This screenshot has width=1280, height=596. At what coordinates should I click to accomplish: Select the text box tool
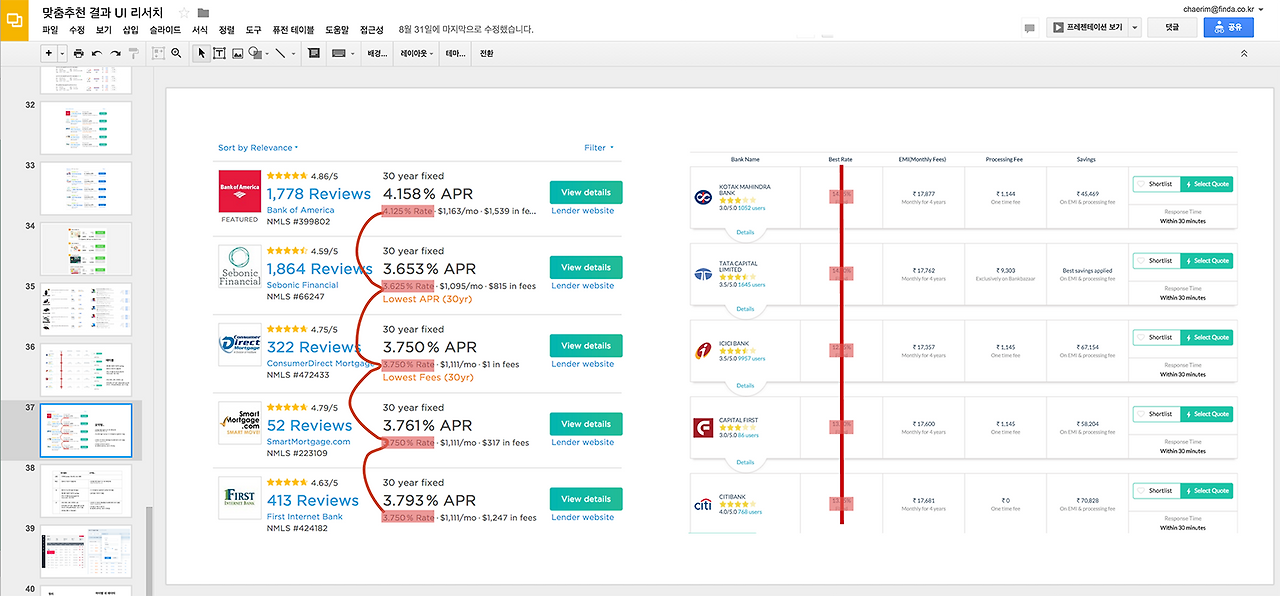click(219, 53)
